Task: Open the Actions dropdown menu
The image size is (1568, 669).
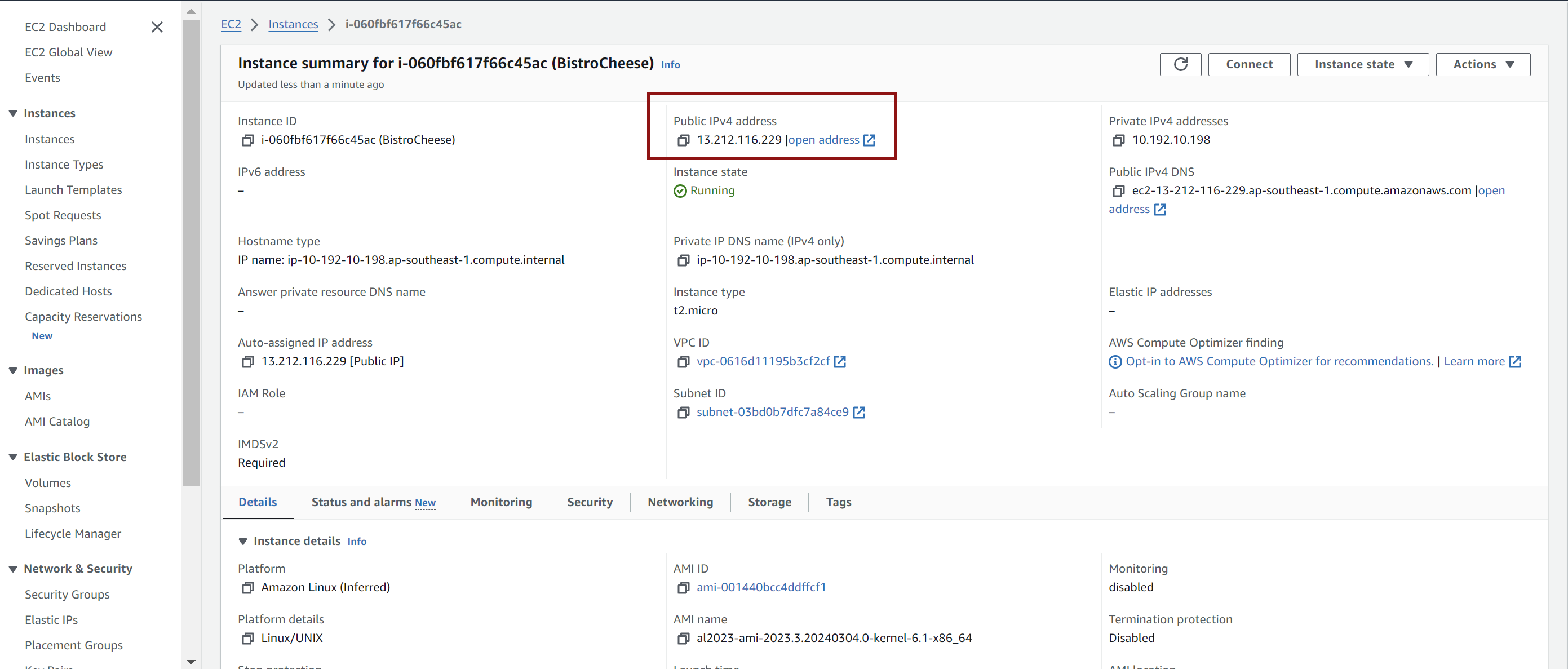Action: (1483, 64)
